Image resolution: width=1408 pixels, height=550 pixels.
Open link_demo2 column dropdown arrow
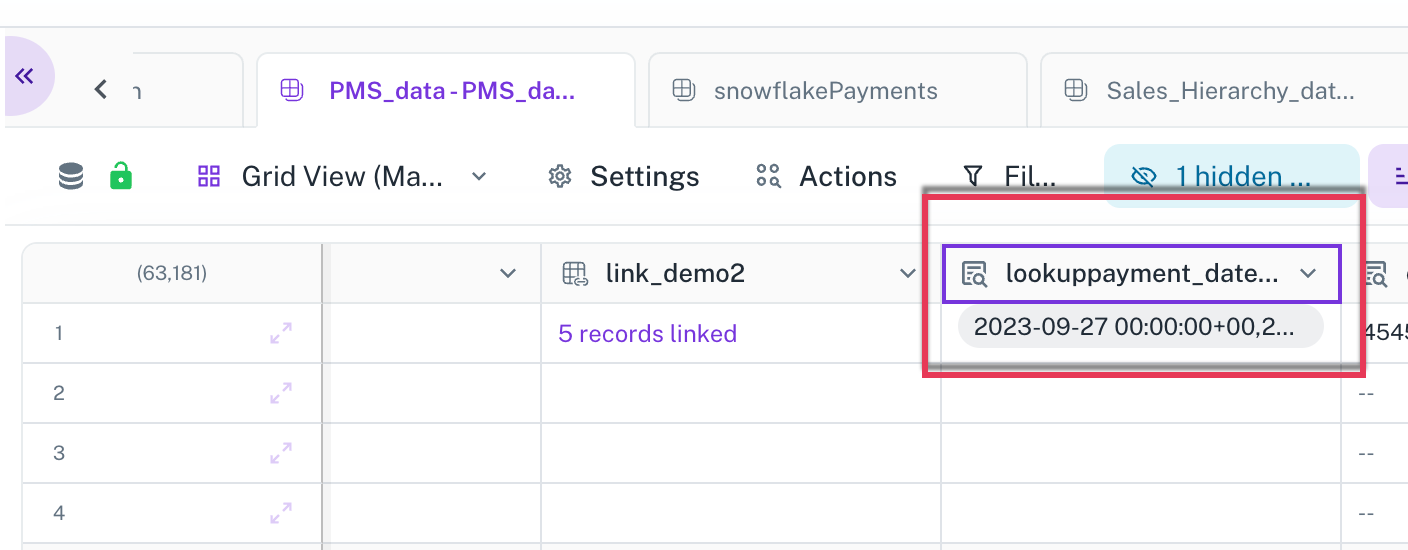coord(907,273)
